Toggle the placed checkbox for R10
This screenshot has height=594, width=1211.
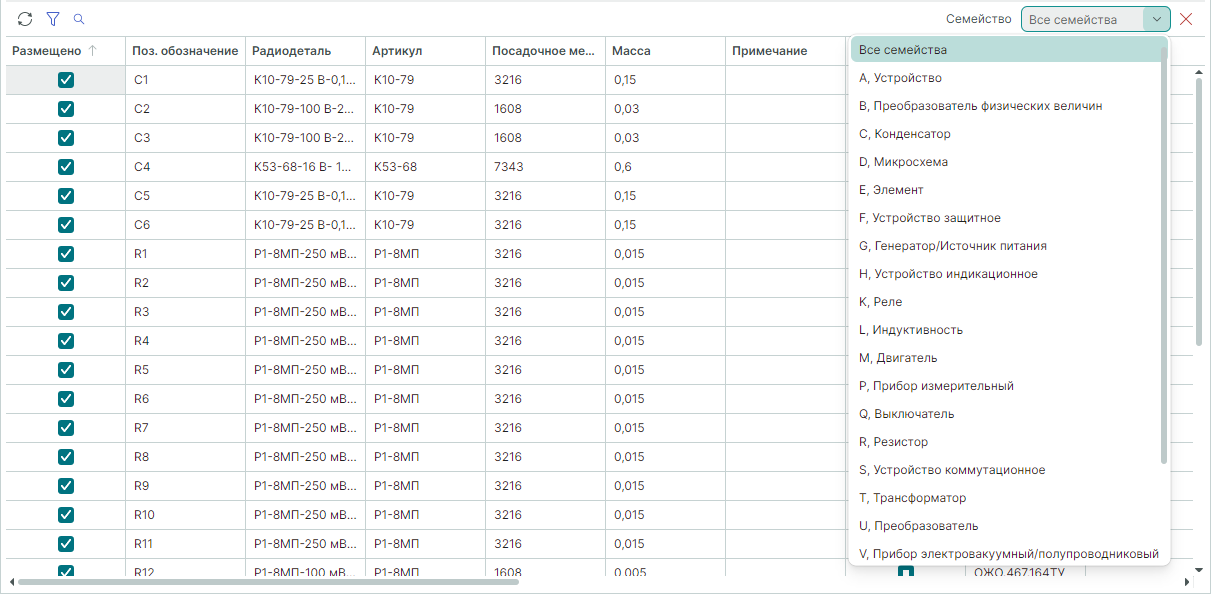point(66,515)
